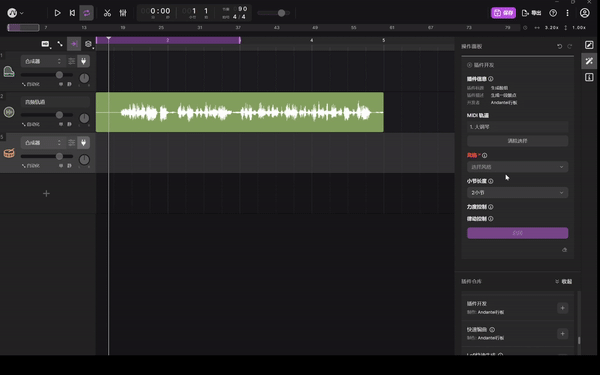This screenshot has height=375, width=600.
Task: Toggle drum track plugin plug button
Action: [83, 143]
